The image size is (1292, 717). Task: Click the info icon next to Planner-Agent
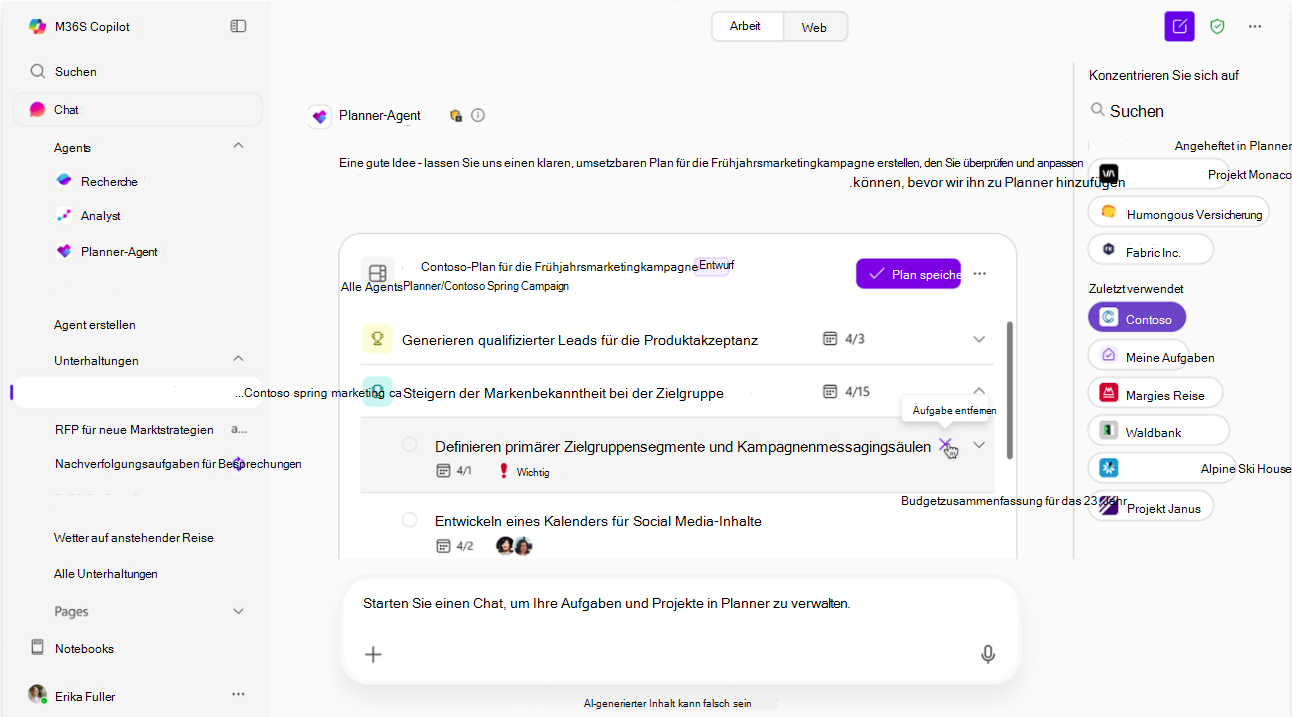478,115
